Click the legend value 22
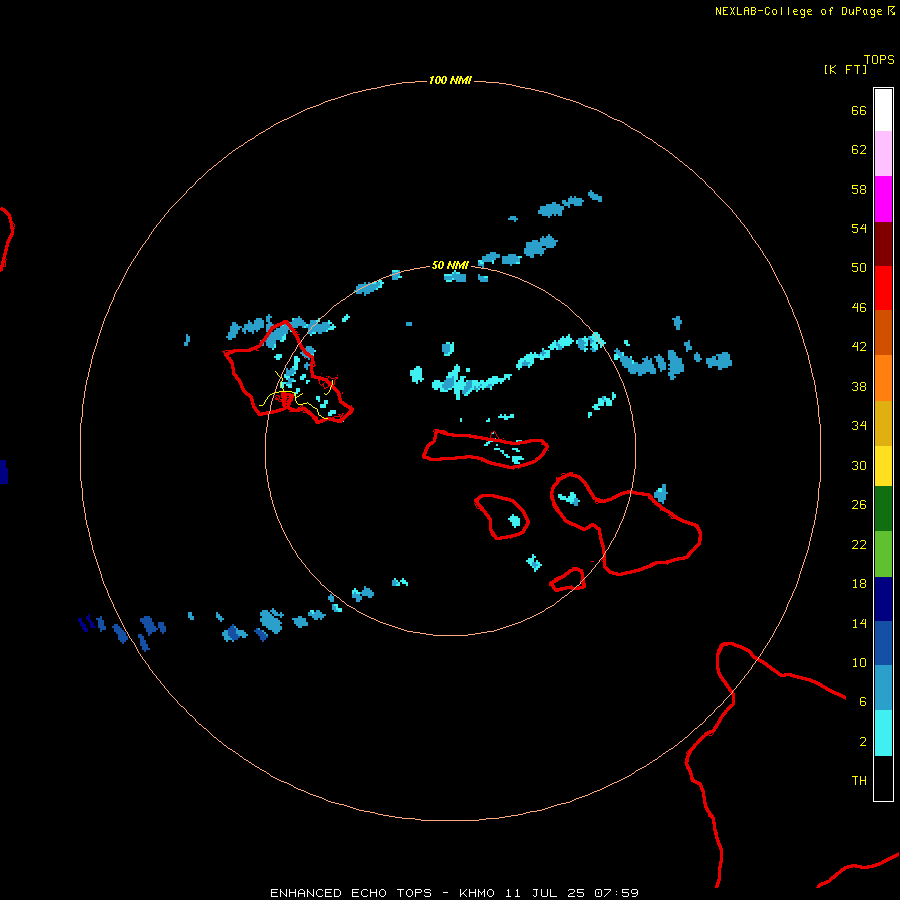Viewport: 900px width, 900px height. [x=859, y=544]
